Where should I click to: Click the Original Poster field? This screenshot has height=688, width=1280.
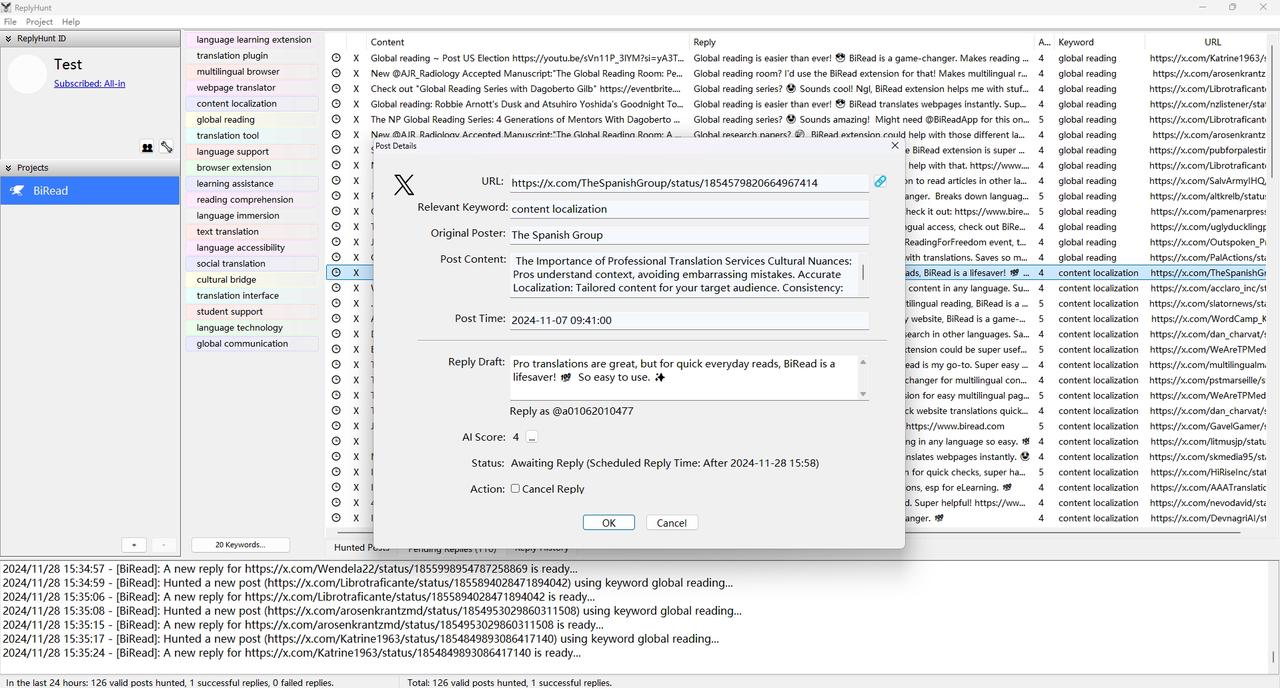coord(689,235)
